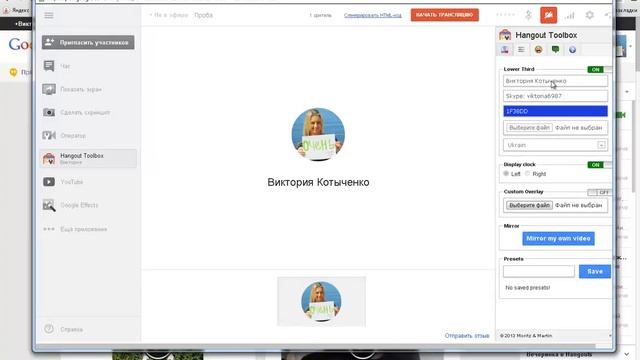Screen dimensions: 640x360
Task: Open the Cameraman app in sidebar
Action: click(x=88, y=135)
